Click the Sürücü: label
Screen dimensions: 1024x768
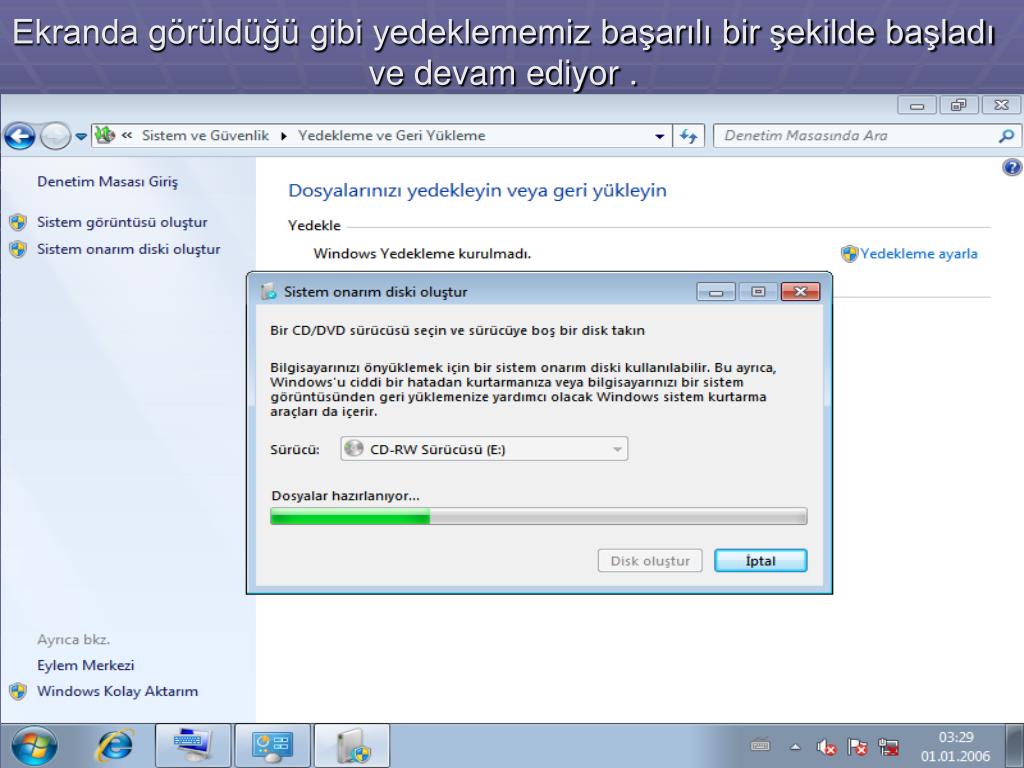point(295,449)
